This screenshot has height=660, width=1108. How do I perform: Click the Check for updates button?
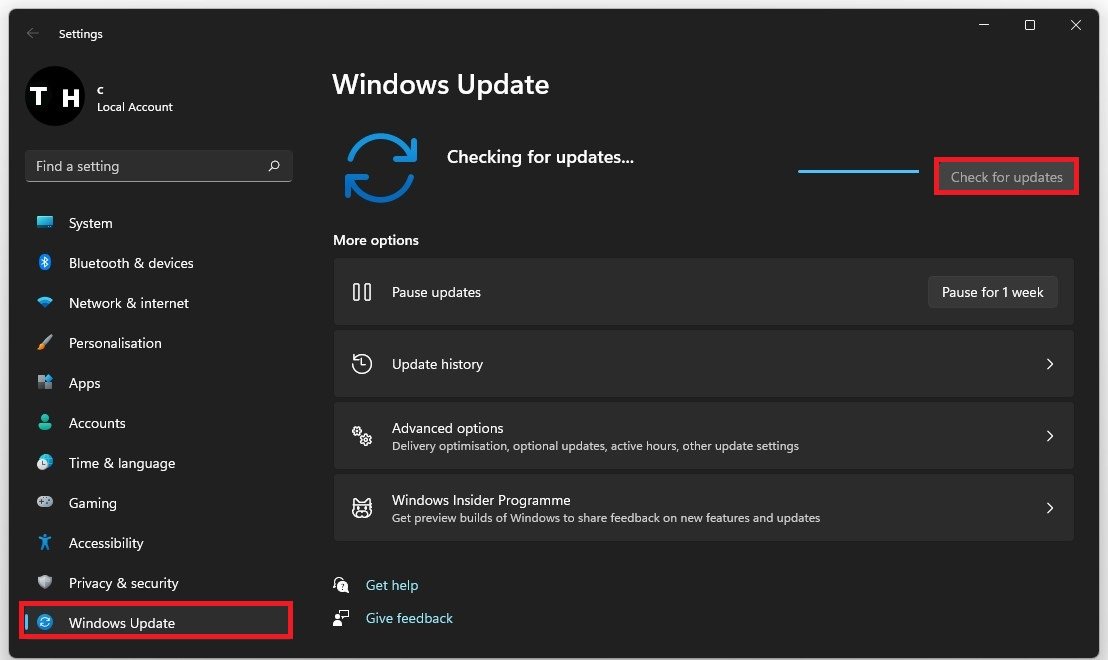(x=1006, y=177)
